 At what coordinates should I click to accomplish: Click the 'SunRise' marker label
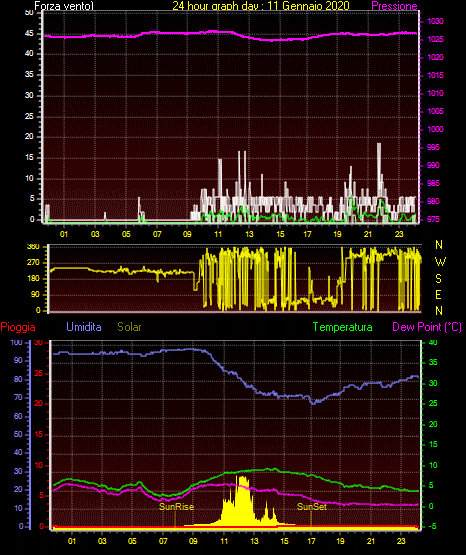pyautogui.click(x=176, y=507)
